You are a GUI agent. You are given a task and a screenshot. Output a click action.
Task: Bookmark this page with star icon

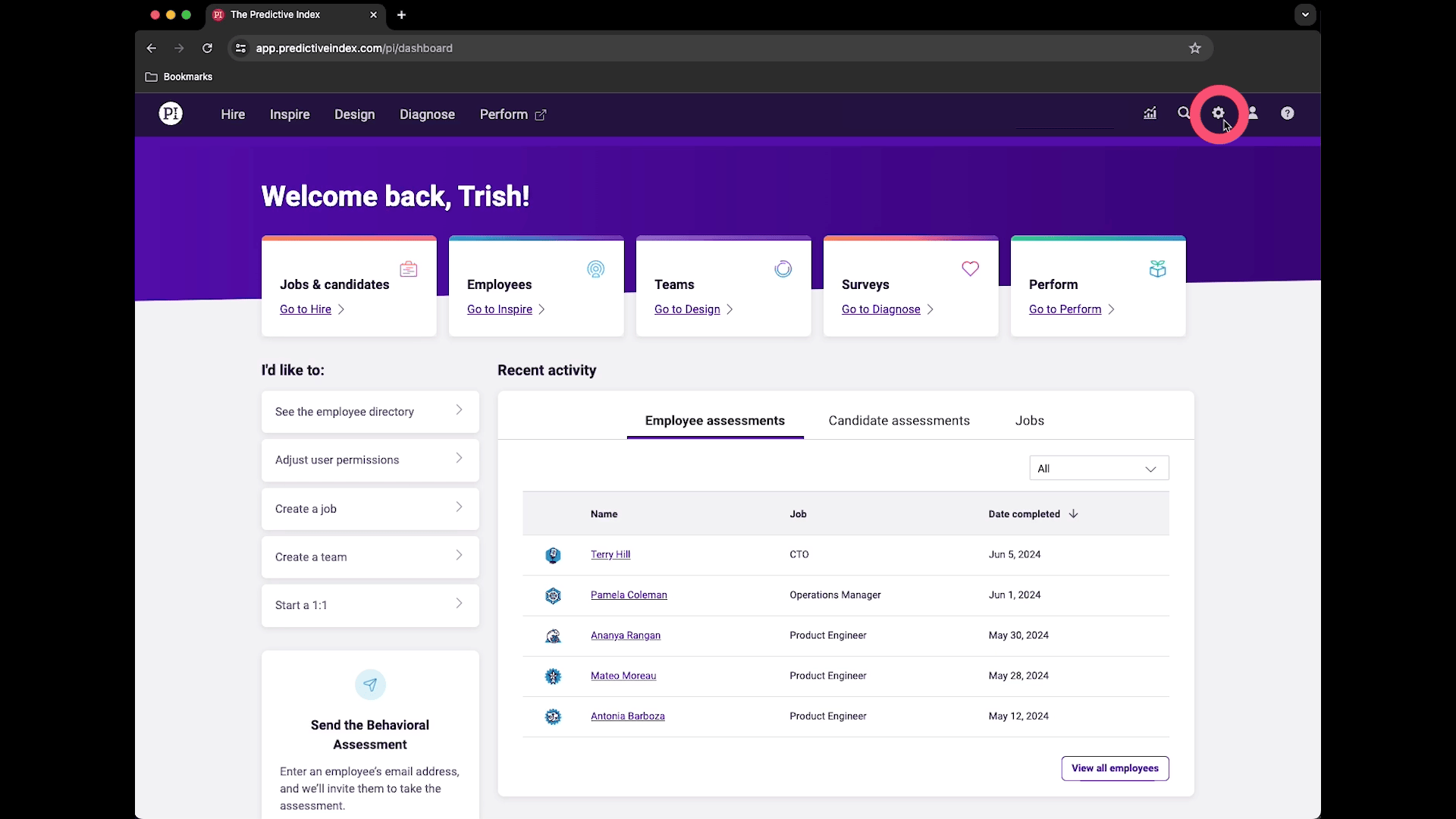click(1195, 49)
